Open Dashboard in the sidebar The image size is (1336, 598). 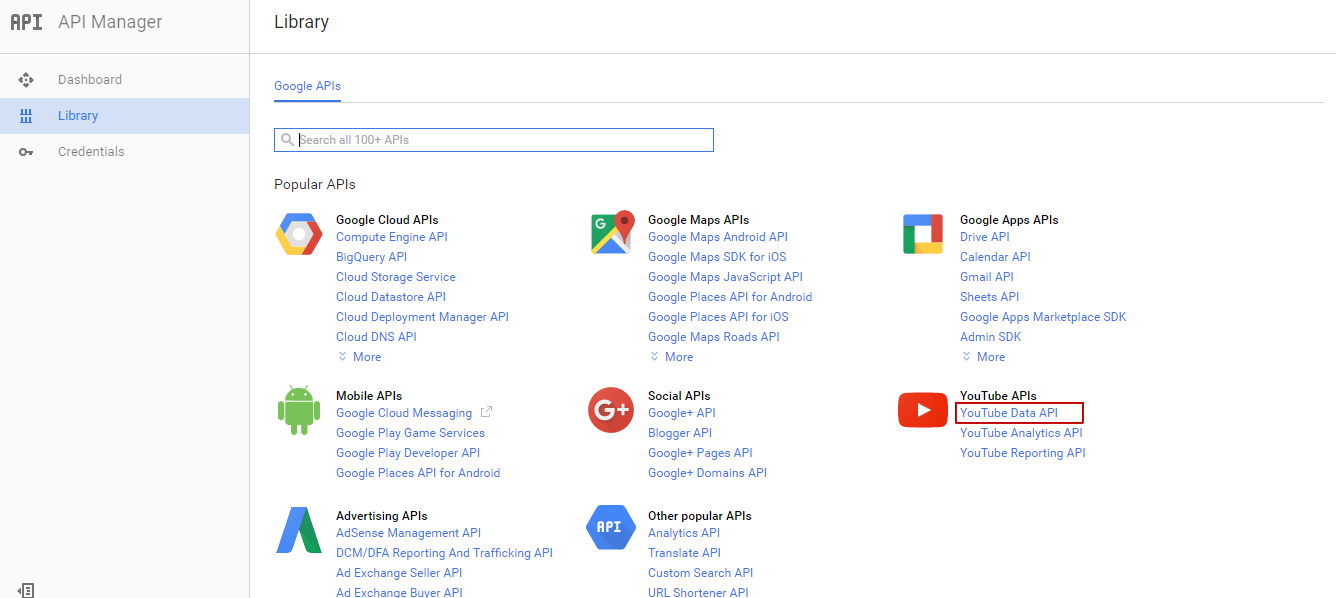(x=89, y=80)
